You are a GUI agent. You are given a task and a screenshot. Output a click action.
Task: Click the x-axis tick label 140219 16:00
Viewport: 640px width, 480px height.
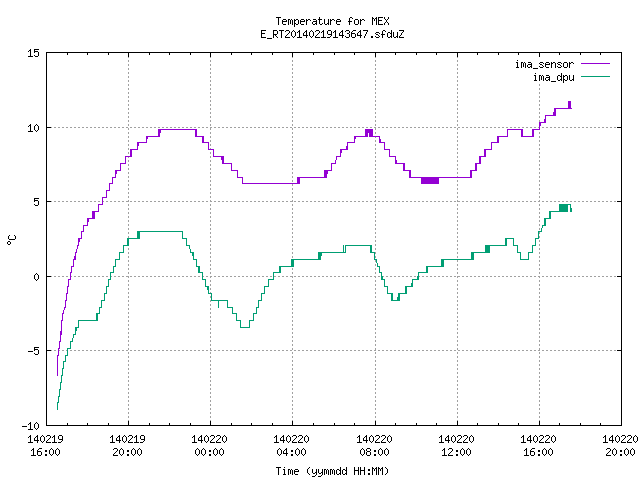pos(45,446)
